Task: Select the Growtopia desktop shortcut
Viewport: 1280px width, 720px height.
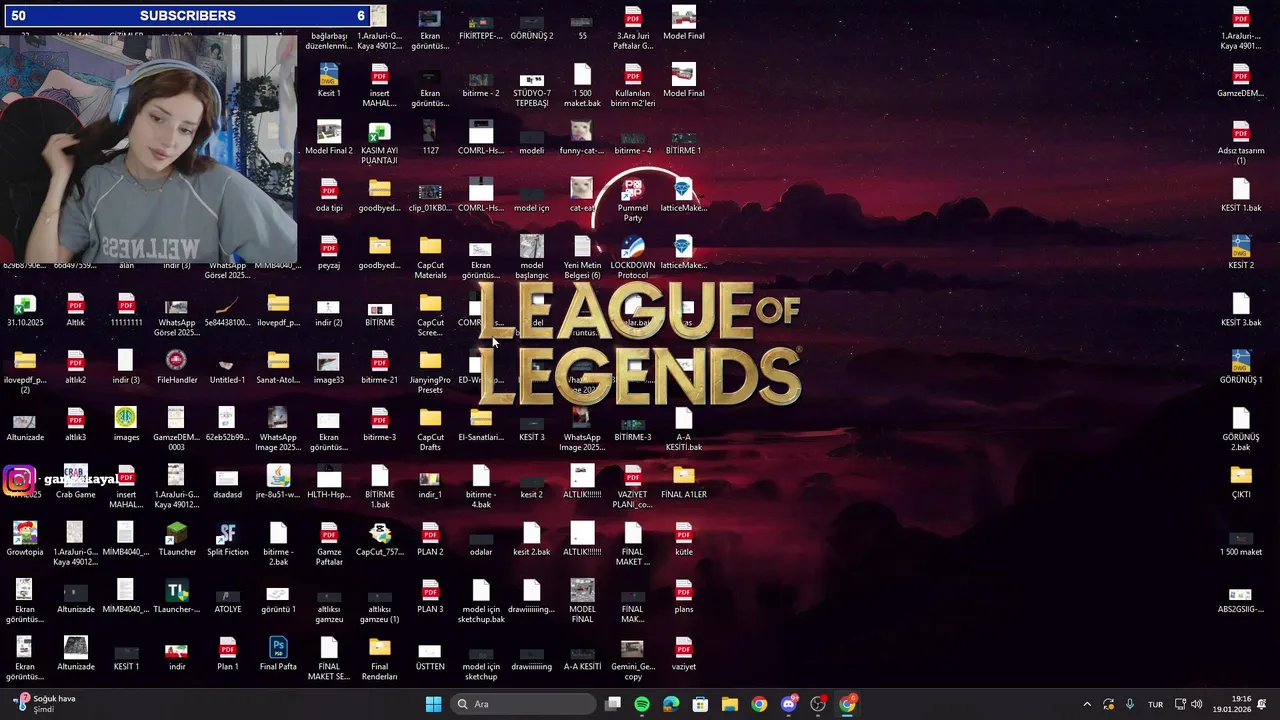Action: [x=24, y=540]
